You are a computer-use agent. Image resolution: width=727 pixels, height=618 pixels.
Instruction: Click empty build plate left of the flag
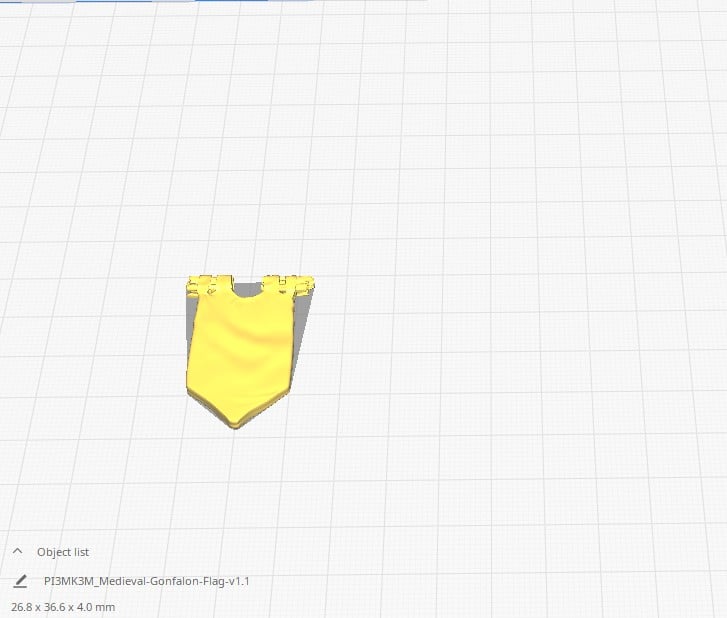pos(90,350)
